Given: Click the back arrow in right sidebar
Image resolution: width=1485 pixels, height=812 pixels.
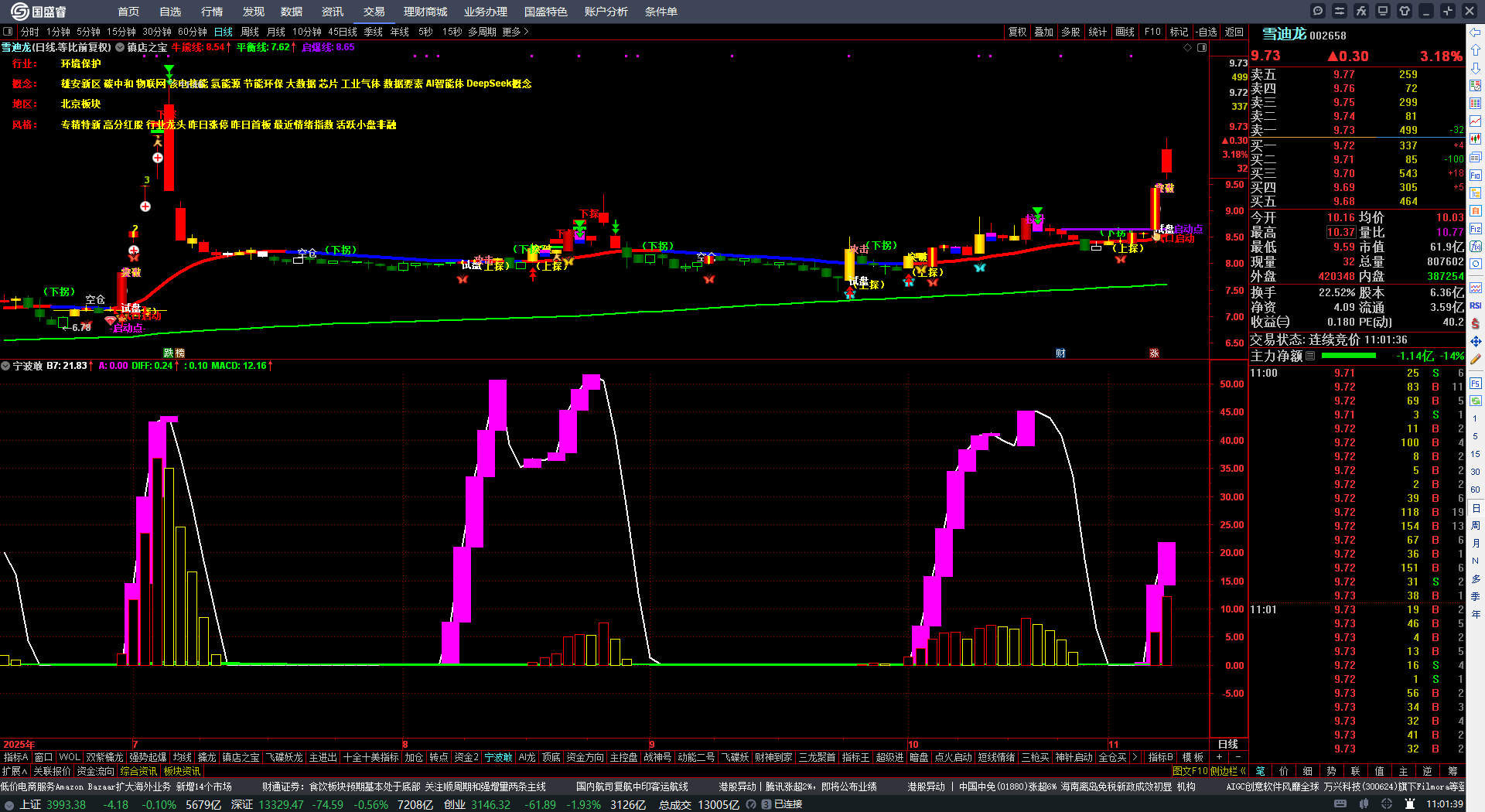Looking at the screenshot, I should [x=1476, y=32].
